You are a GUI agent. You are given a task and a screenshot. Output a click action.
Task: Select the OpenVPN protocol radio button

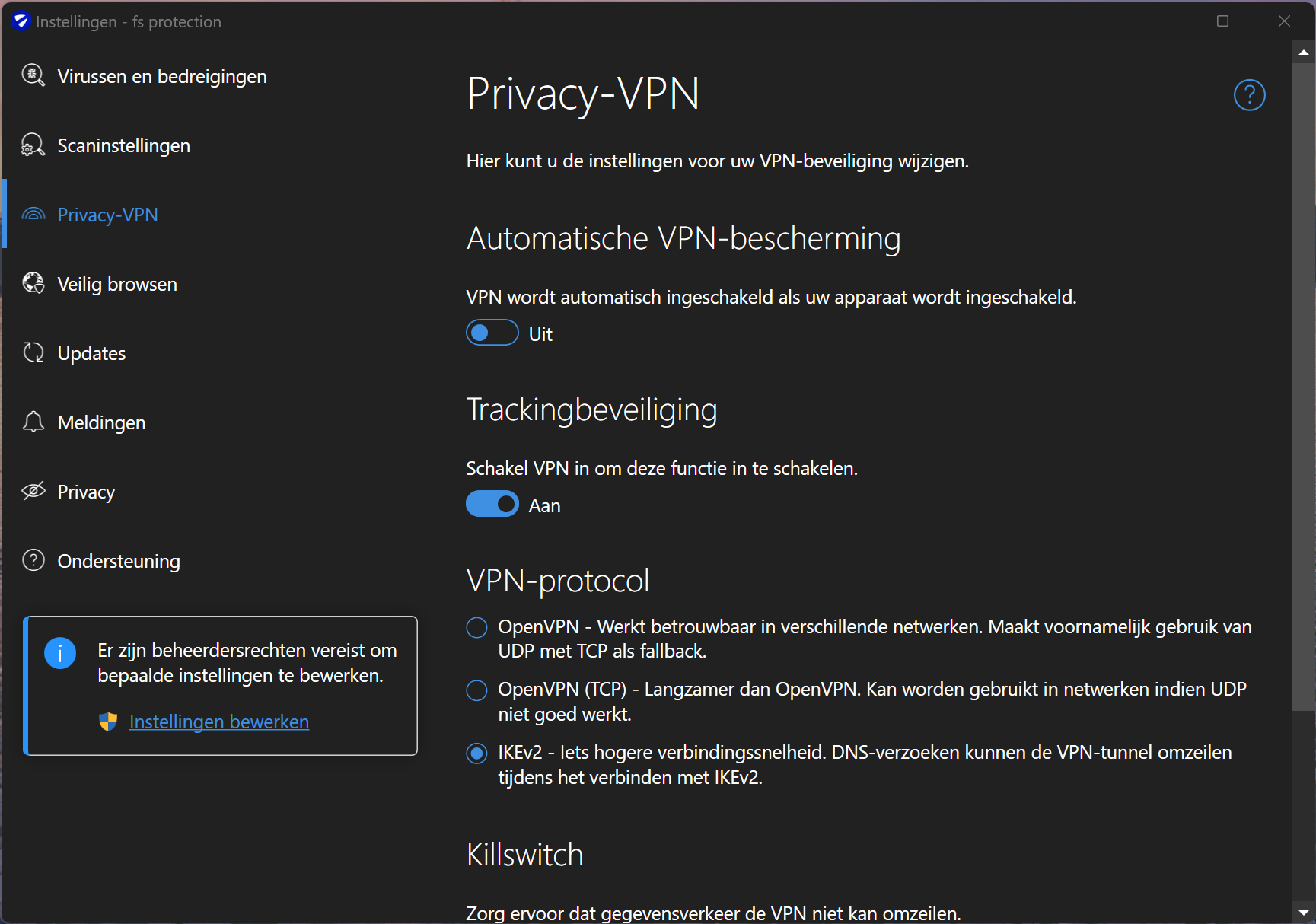pos(476,627)
